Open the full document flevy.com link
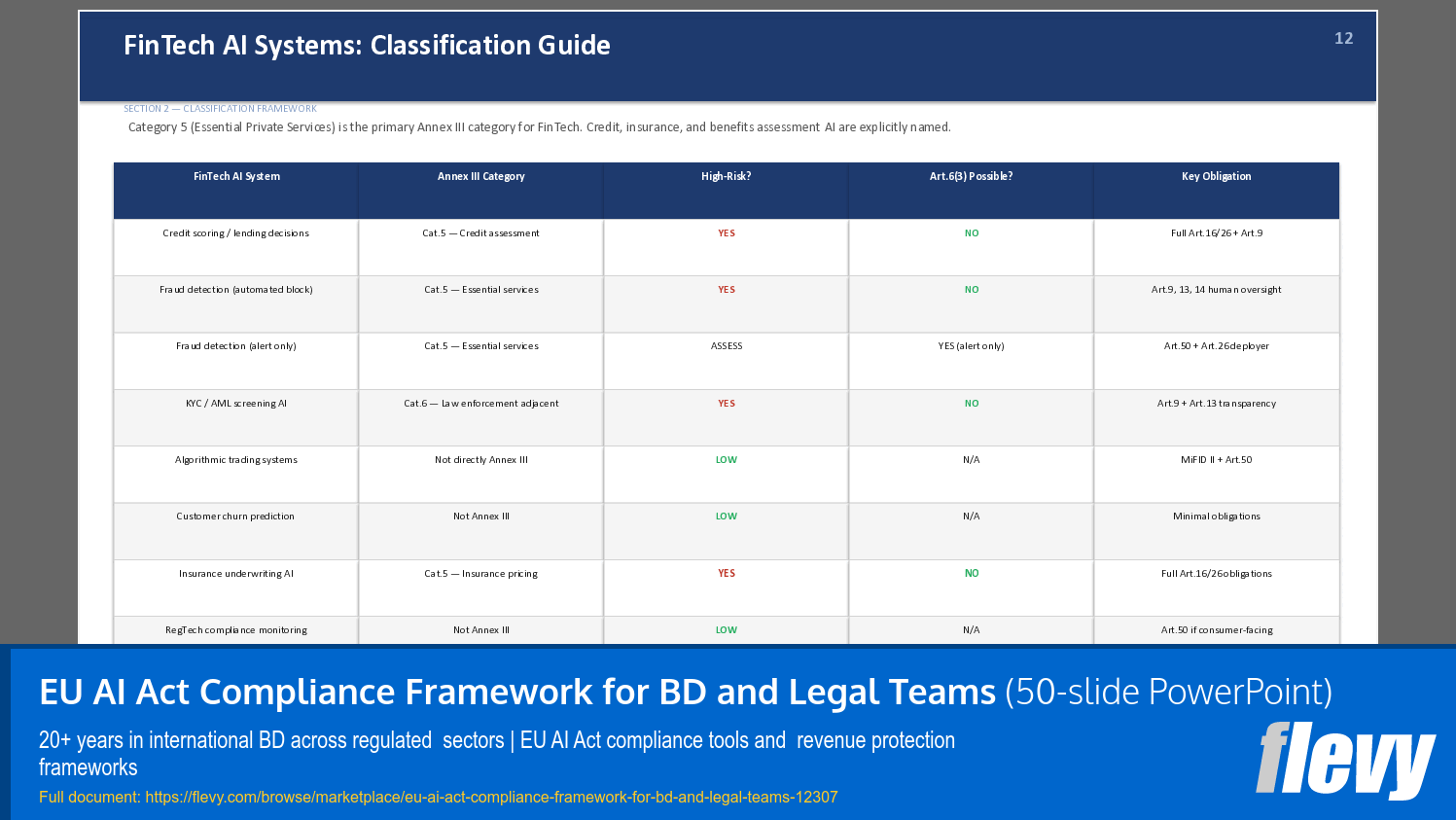The image size is (1456, 820). click(491, 797)
